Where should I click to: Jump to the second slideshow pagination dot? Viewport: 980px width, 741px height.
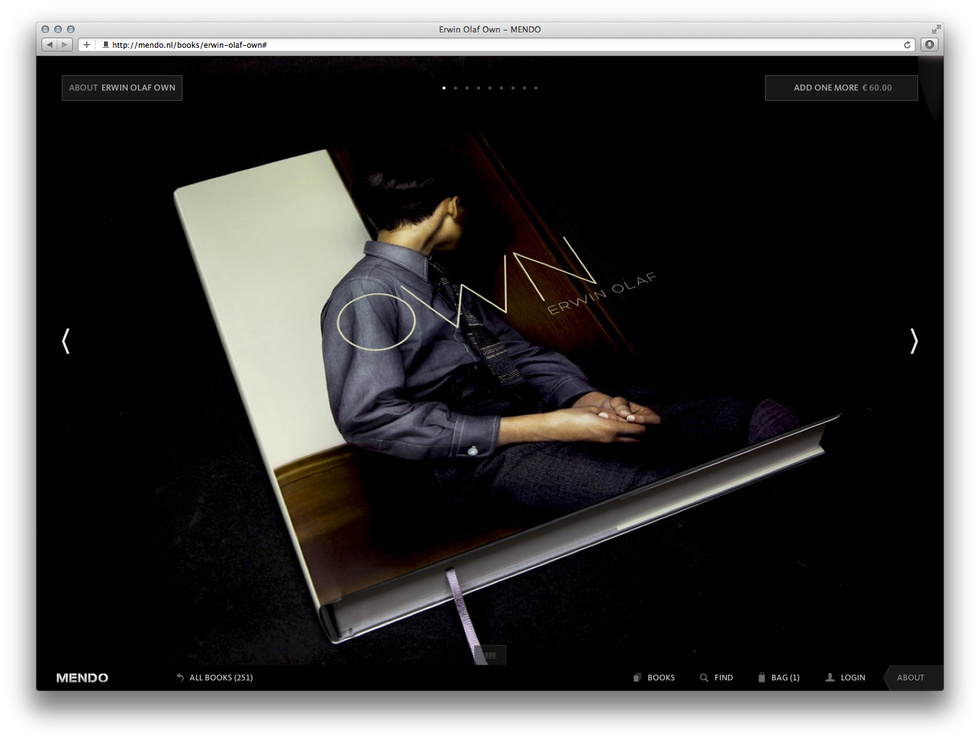456,88
